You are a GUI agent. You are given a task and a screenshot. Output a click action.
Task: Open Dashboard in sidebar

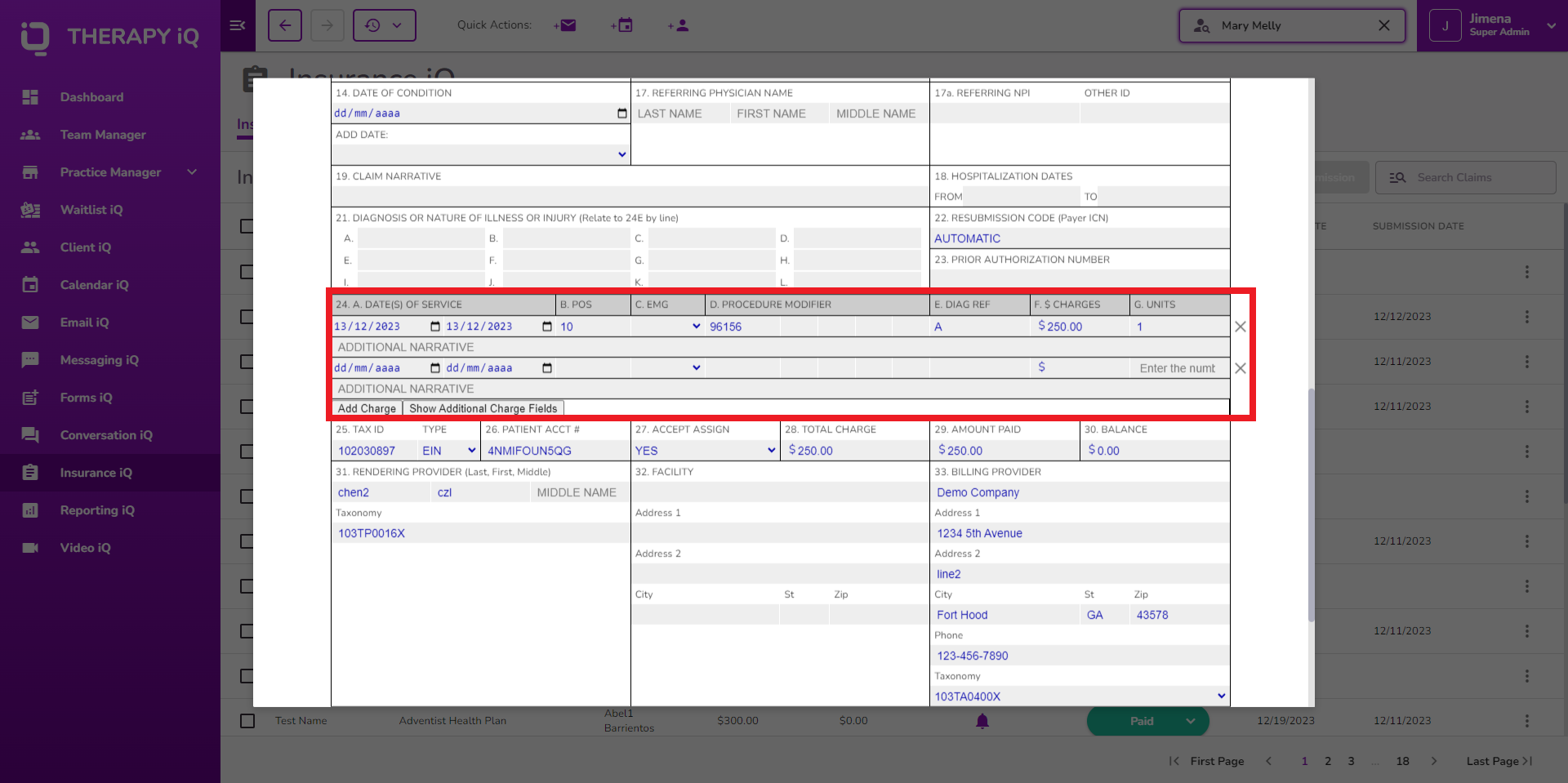click(91, 97)
